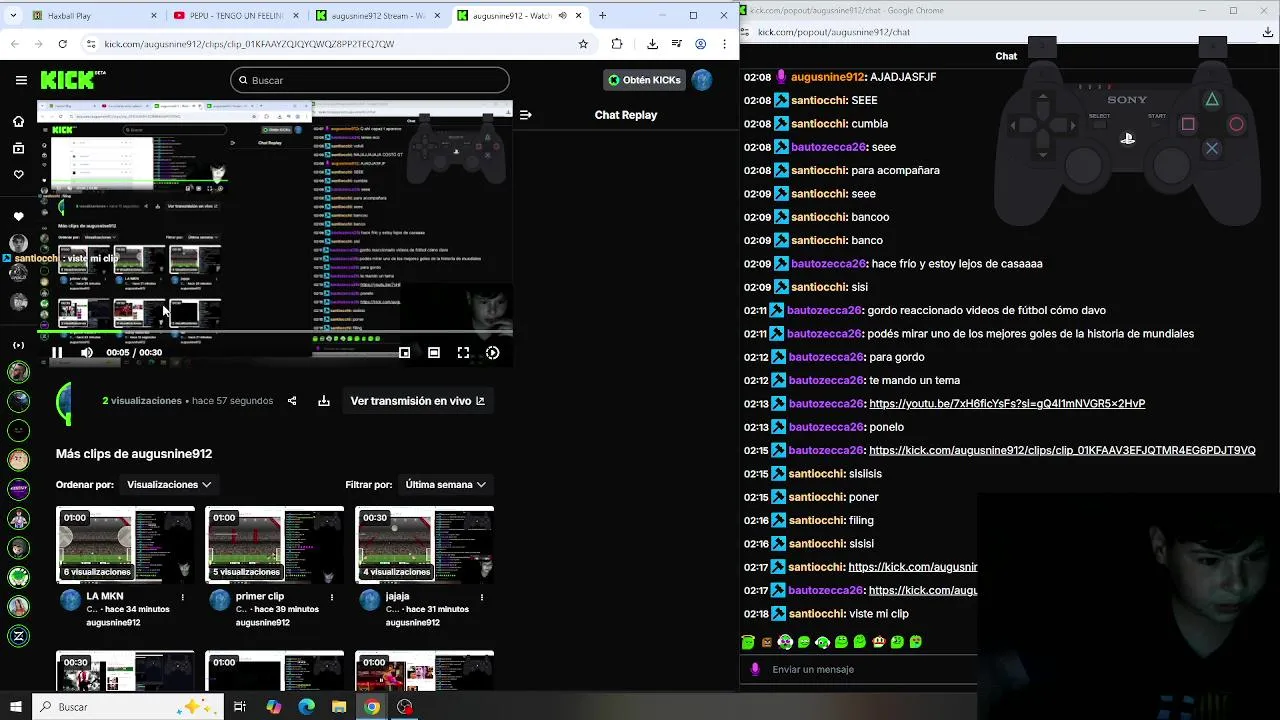
Task: Open santiocchi's kick.com link at 02:17
Action: (912, 567)
